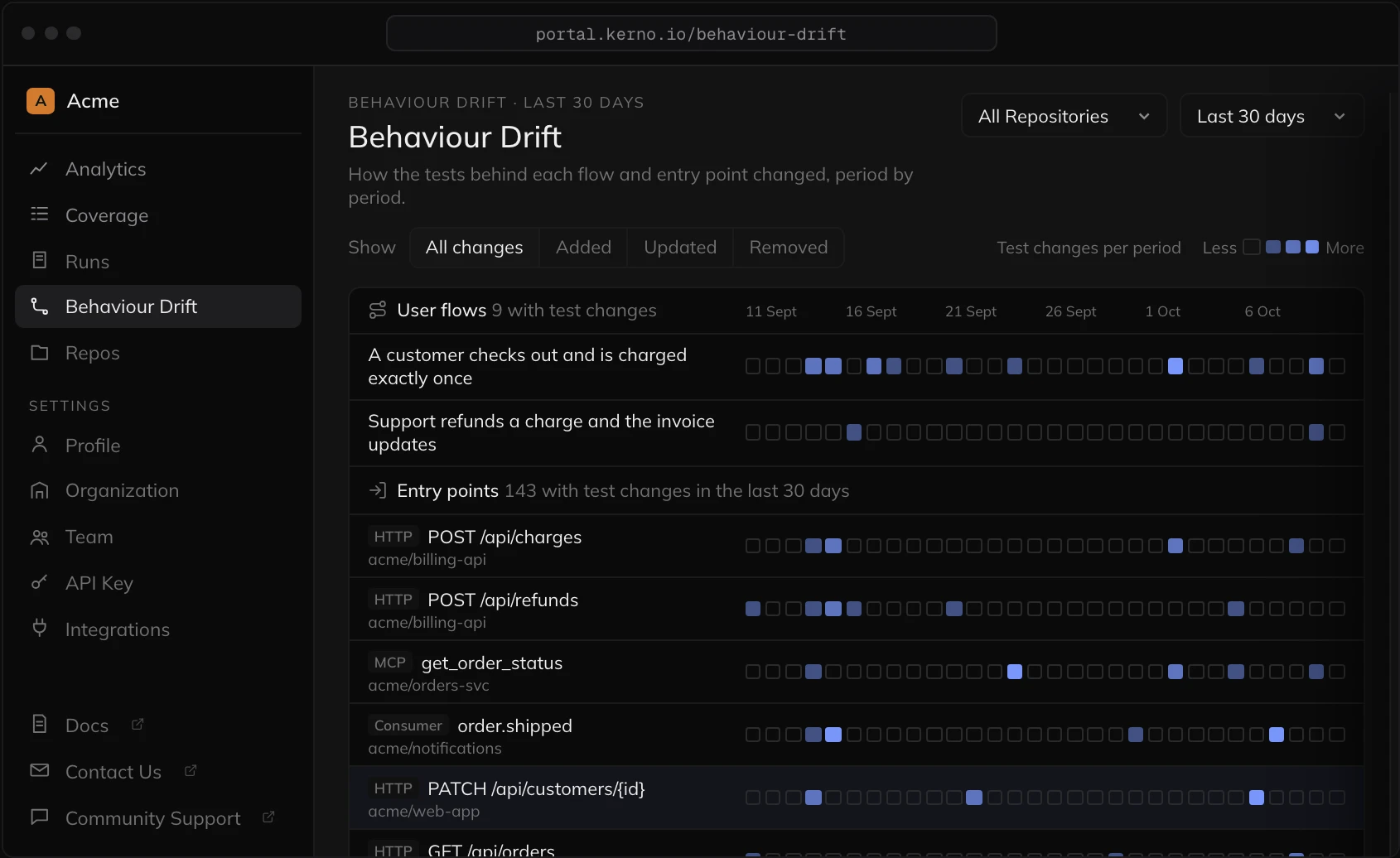Viewport: 1400px width, 858px height.
Task: Open the Last 30 days dropdown
Action: (x=1271, y=116)
